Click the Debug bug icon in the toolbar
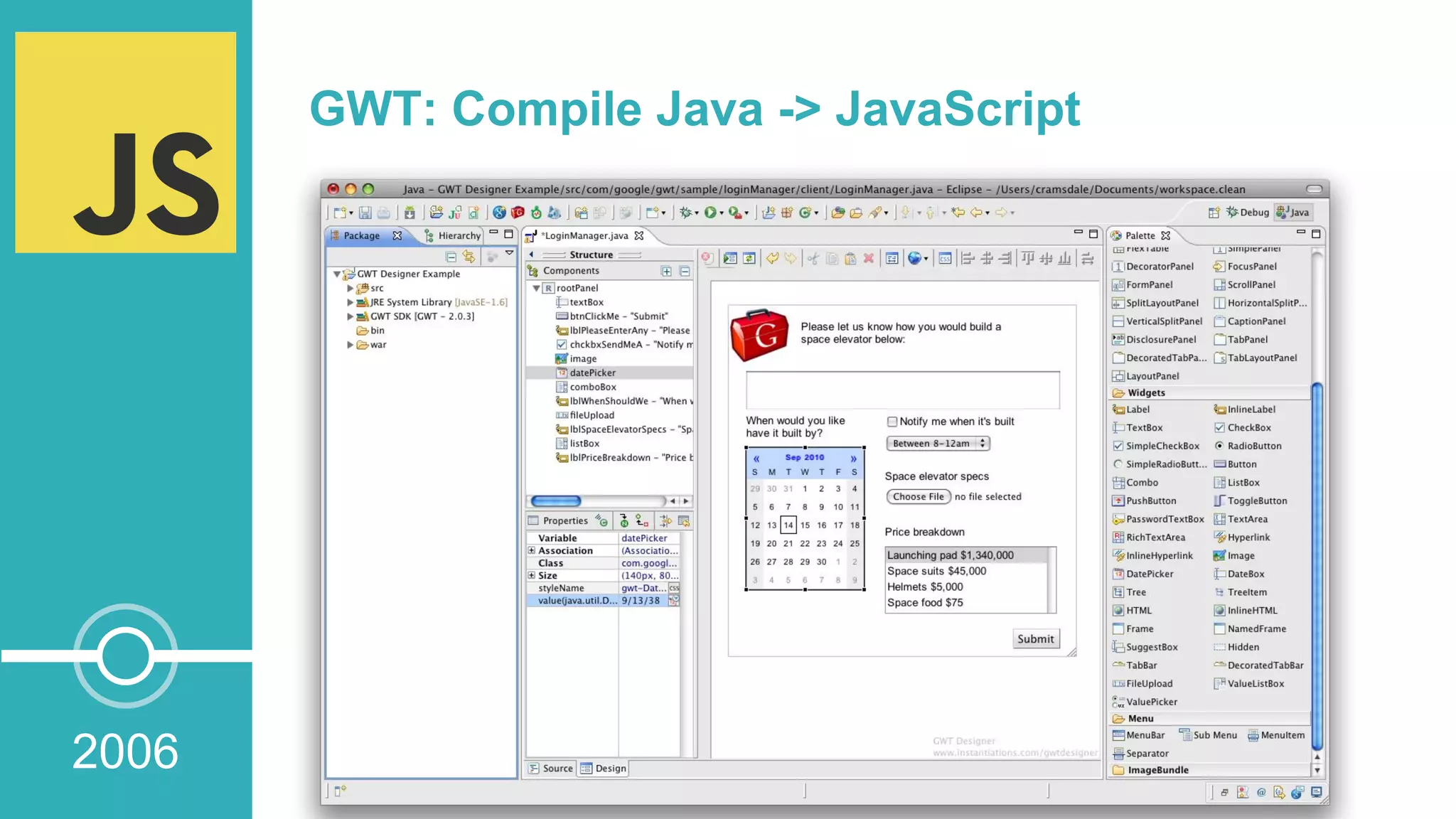1456x819 pixels. point(685,213)
